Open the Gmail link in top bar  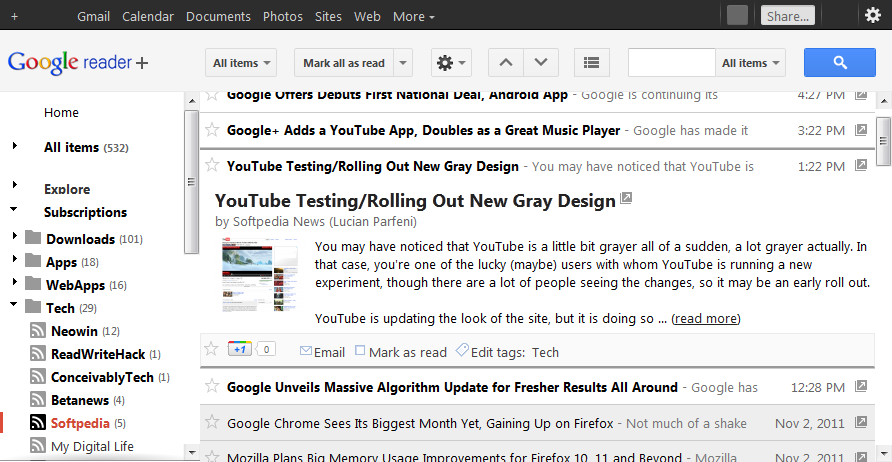pos(93,16)
